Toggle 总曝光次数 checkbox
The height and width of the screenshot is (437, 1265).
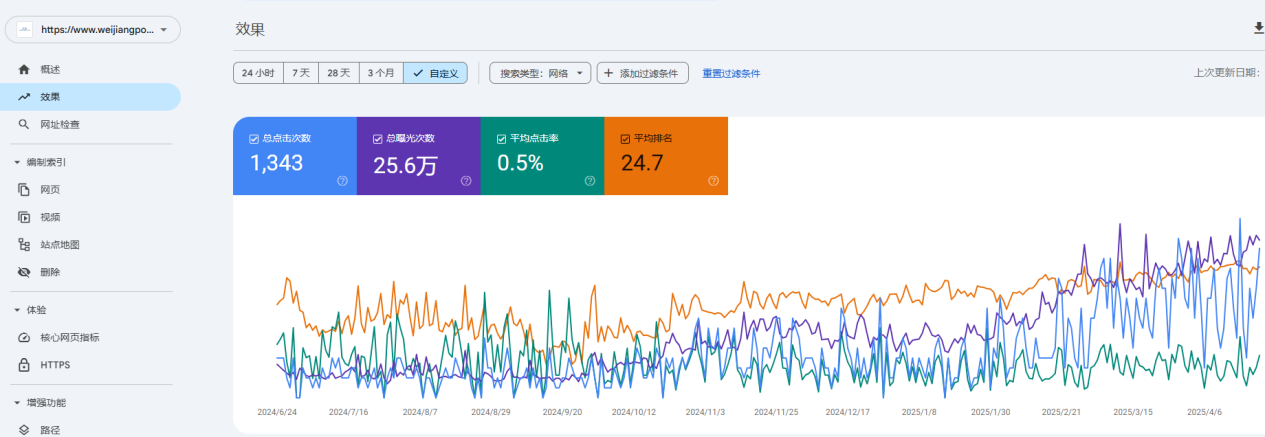[378, 139]
